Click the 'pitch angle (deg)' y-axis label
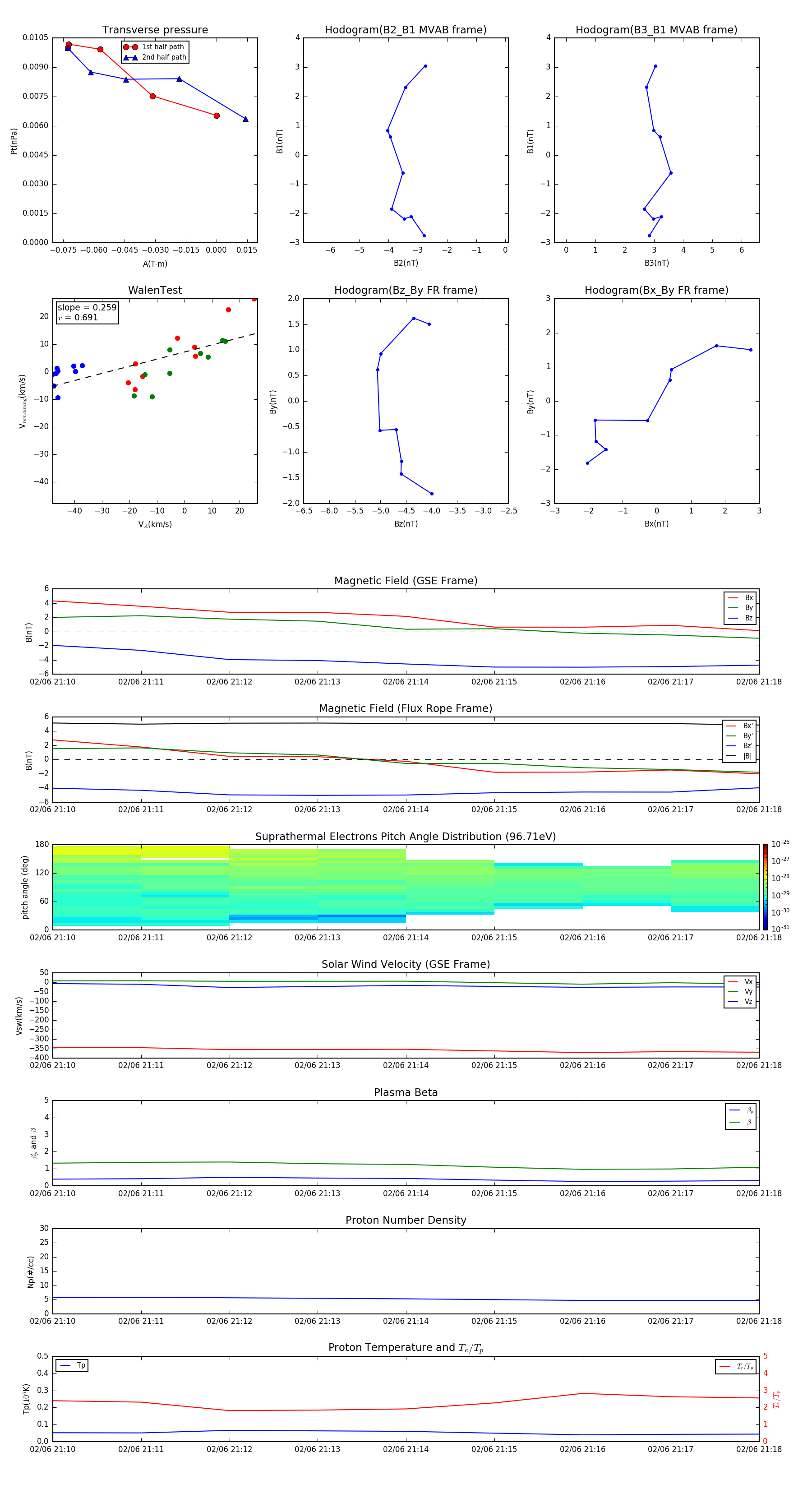Viewport: 812px width, 1489px height. [25, 887]
